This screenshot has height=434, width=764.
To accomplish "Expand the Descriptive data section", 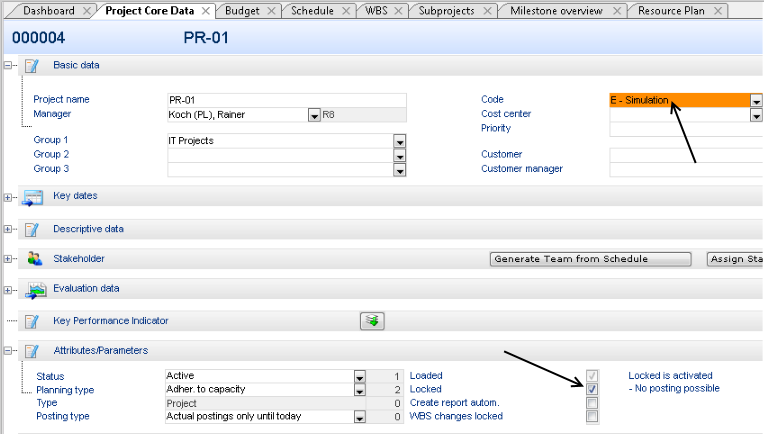I will coord(8,229).
